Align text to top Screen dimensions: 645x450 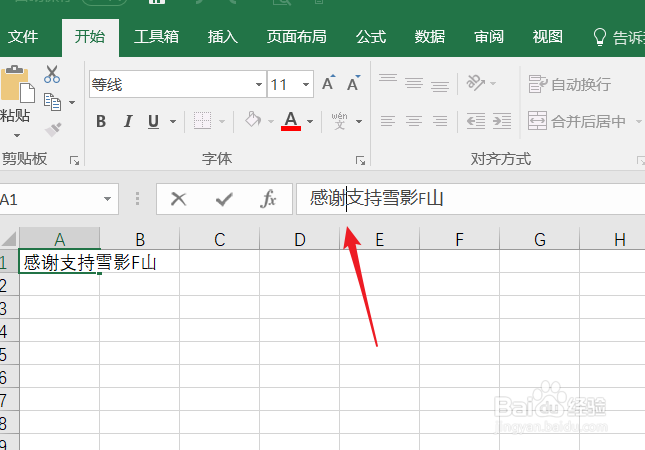coord(388,78)
